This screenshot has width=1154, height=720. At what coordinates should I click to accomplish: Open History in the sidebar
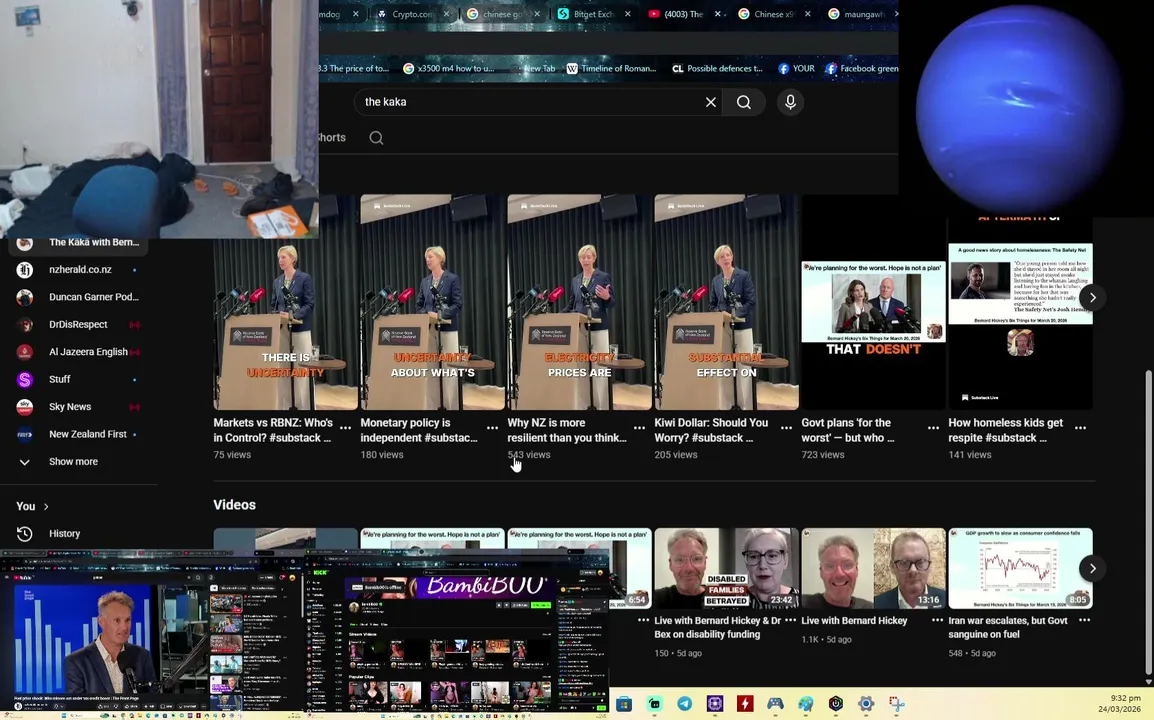click(x=78, y=534)
